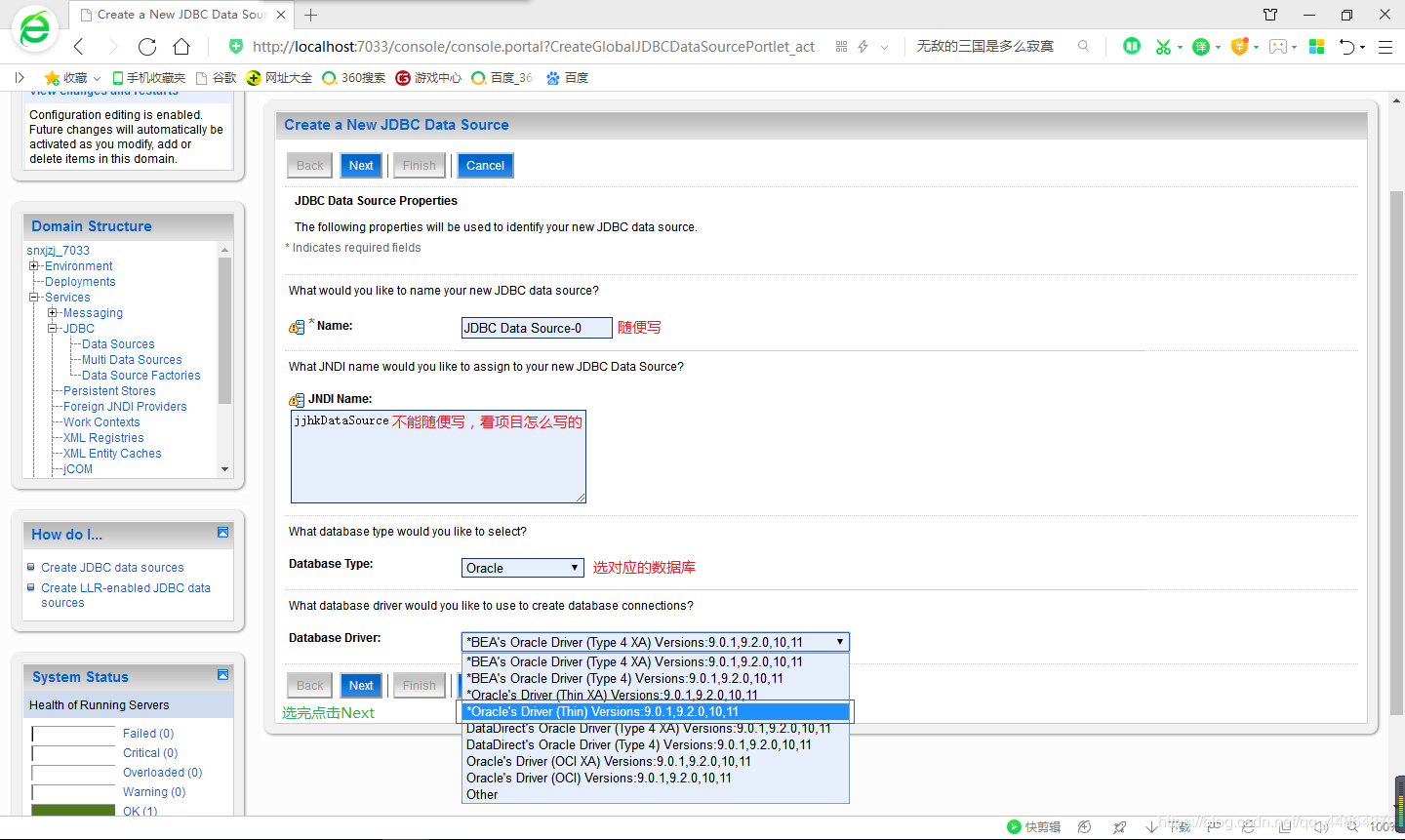1405x840 pixels.
Task: Click the Name input field
Action: pos(537,328)
